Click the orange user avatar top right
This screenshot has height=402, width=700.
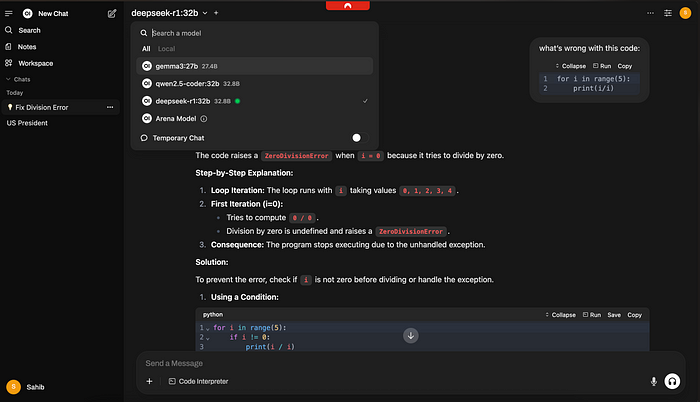[685, 13]
